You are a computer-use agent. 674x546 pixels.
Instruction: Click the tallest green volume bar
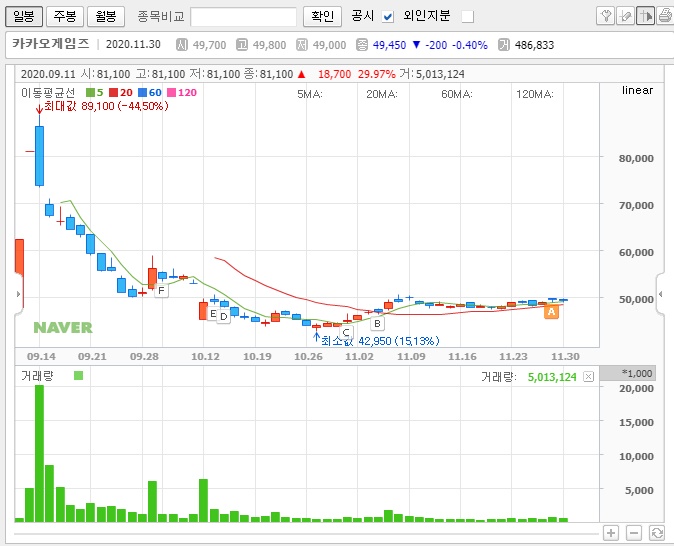(x=39, y=454)
